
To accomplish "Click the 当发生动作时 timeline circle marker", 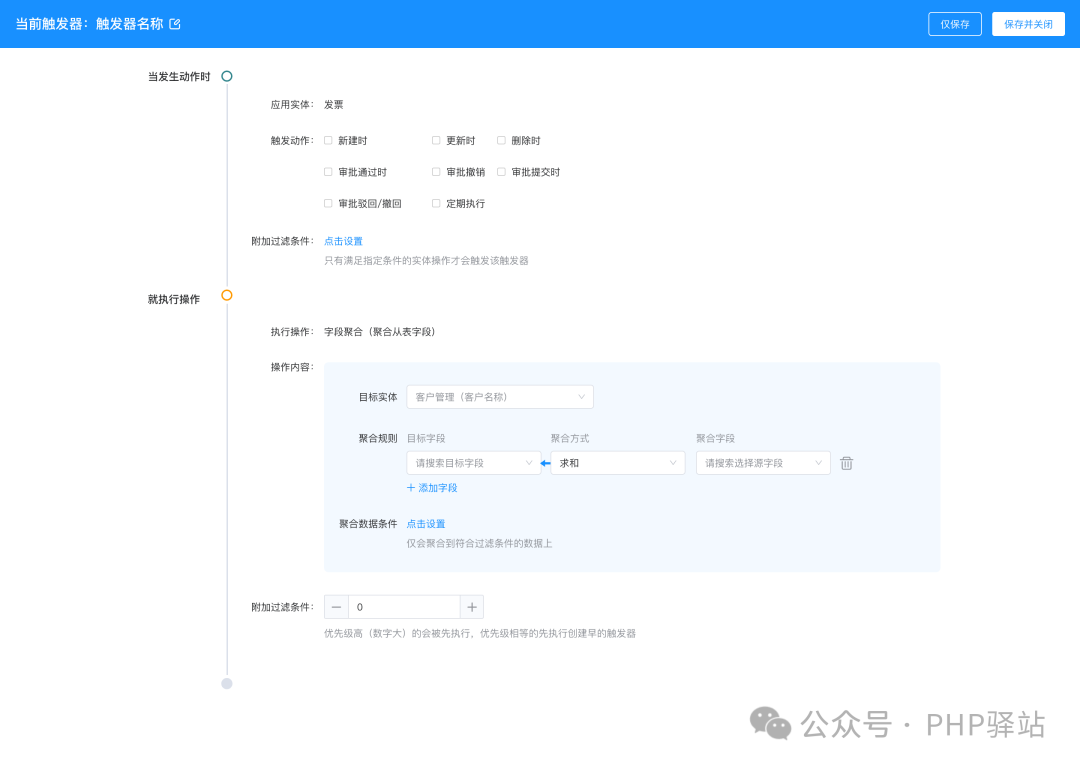I will [227, 76].
